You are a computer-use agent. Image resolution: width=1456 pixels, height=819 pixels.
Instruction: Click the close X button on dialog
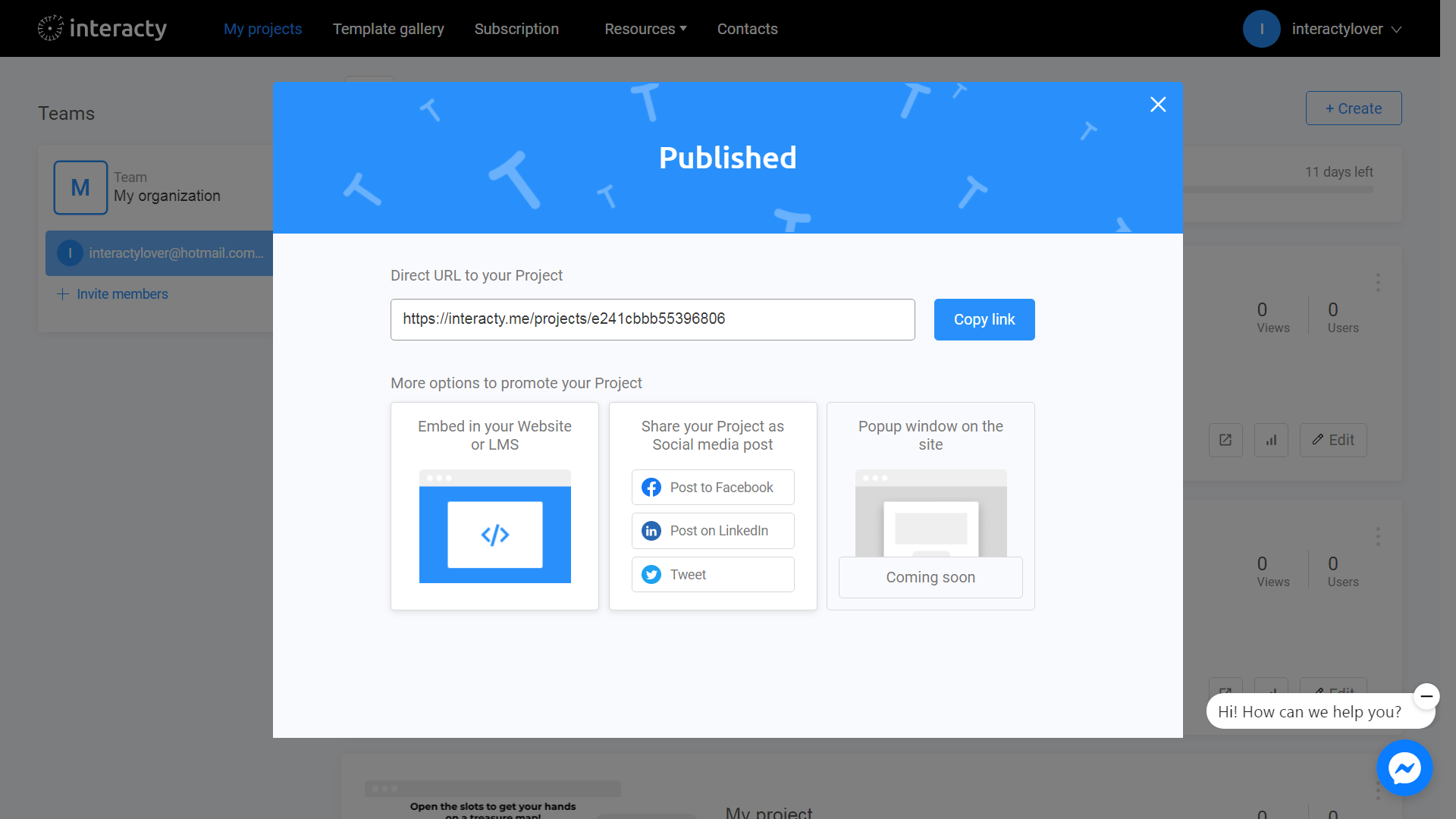1157,104
